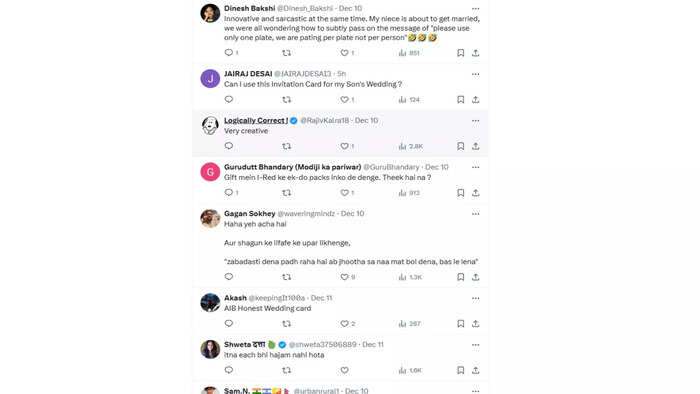Like Shweta's tweet
700x394 pixels.
pyautogui.click(x=345, y=370)
